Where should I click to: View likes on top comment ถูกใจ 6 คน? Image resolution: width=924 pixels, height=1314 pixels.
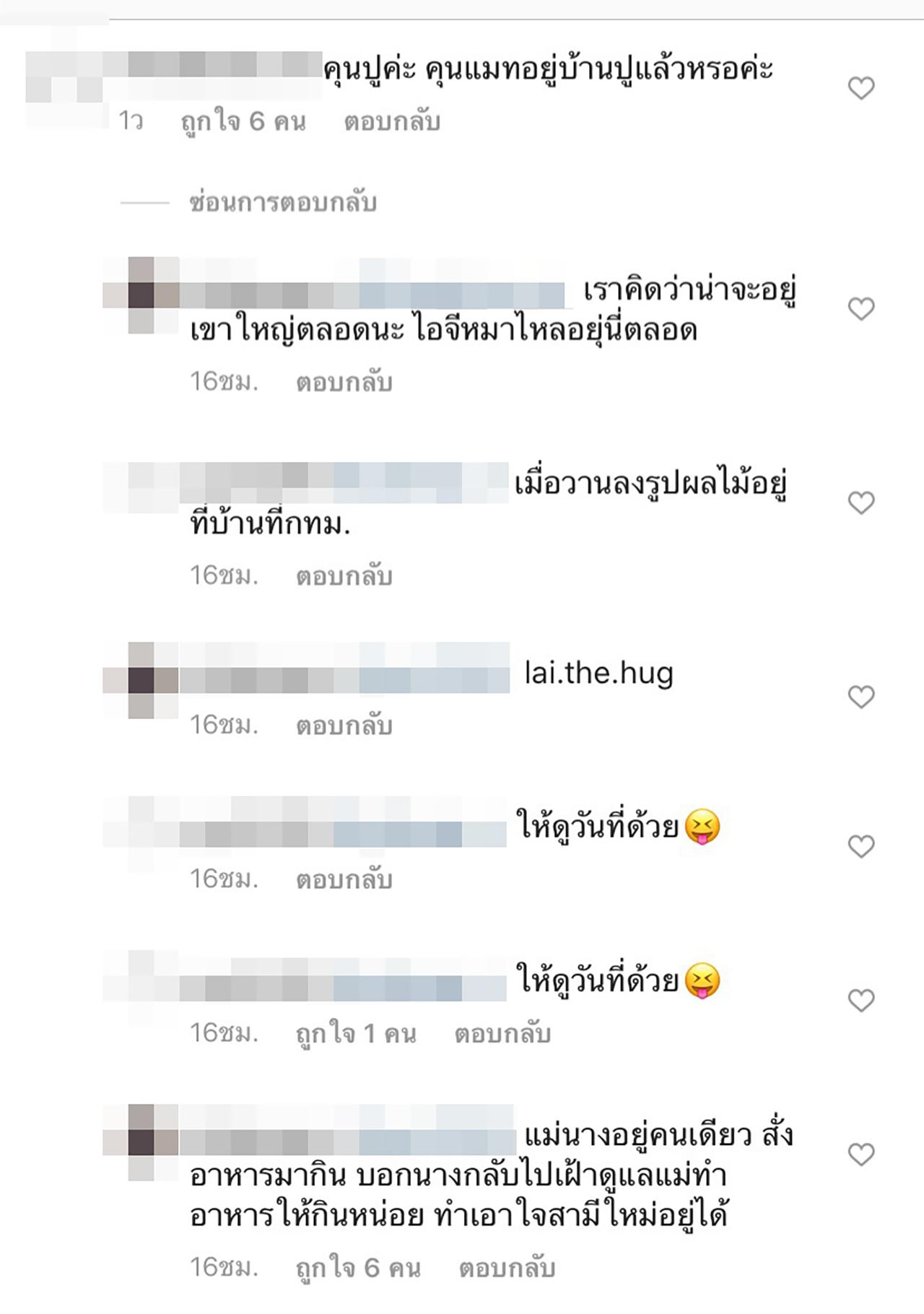click(243, 121)
